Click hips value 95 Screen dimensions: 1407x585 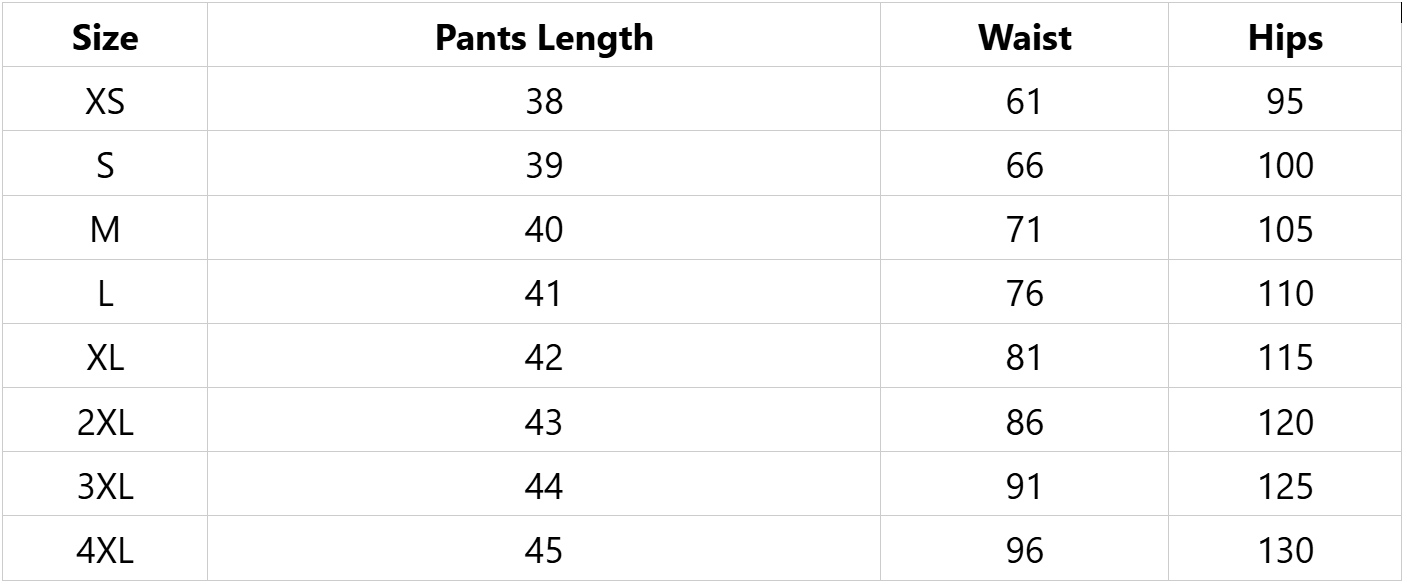[1285, 100]
